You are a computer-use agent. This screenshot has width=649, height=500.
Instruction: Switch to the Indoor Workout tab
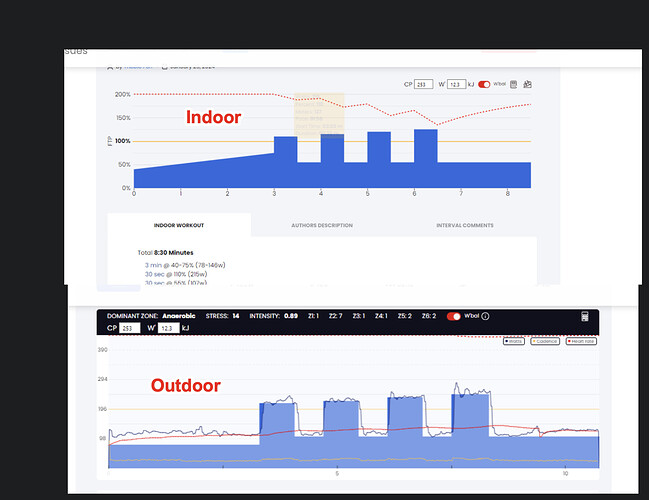[x=179, y=225]
